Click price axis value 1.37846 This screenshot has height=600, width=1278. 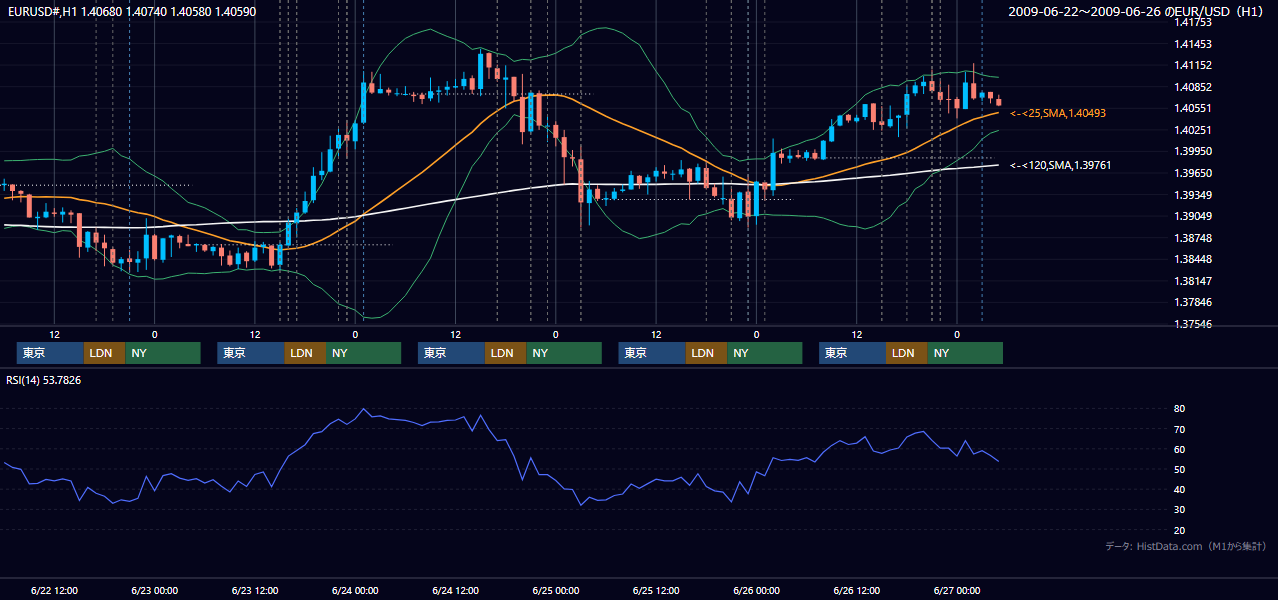[x=1192, y=302]
